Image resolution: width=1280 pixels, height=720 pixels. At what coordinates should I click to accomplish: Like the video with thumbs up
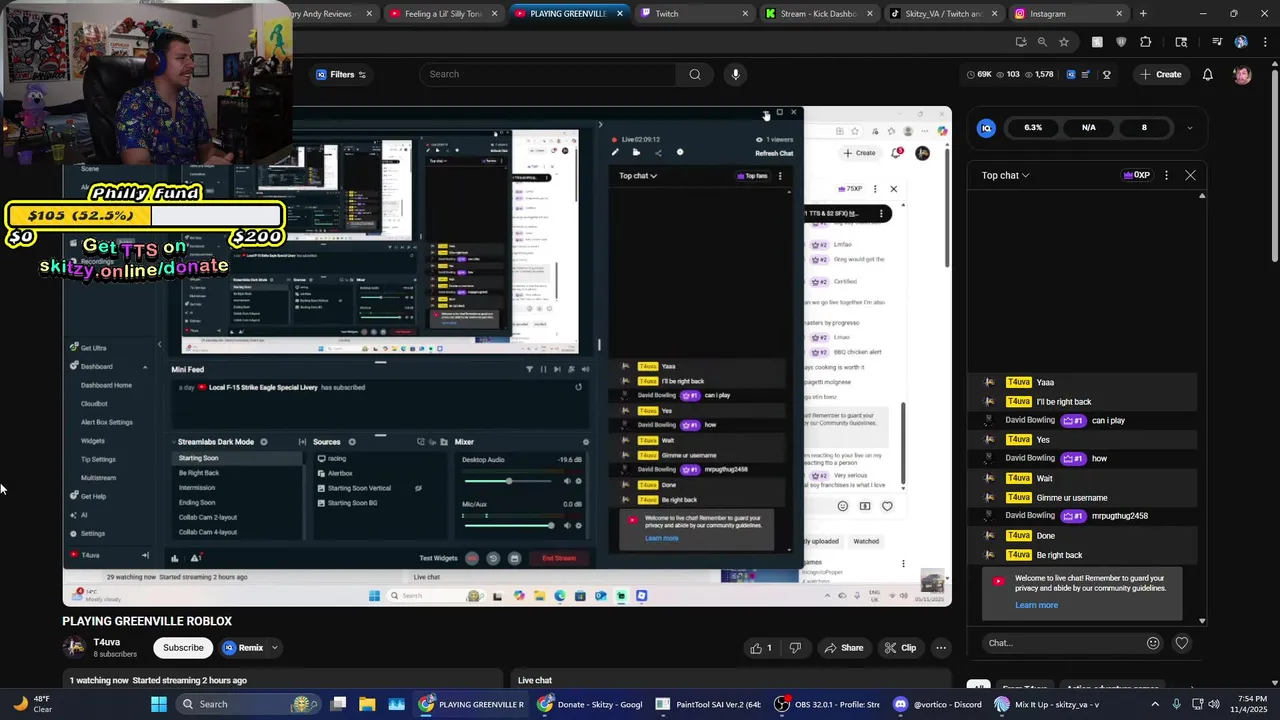[x=762, y=648]
